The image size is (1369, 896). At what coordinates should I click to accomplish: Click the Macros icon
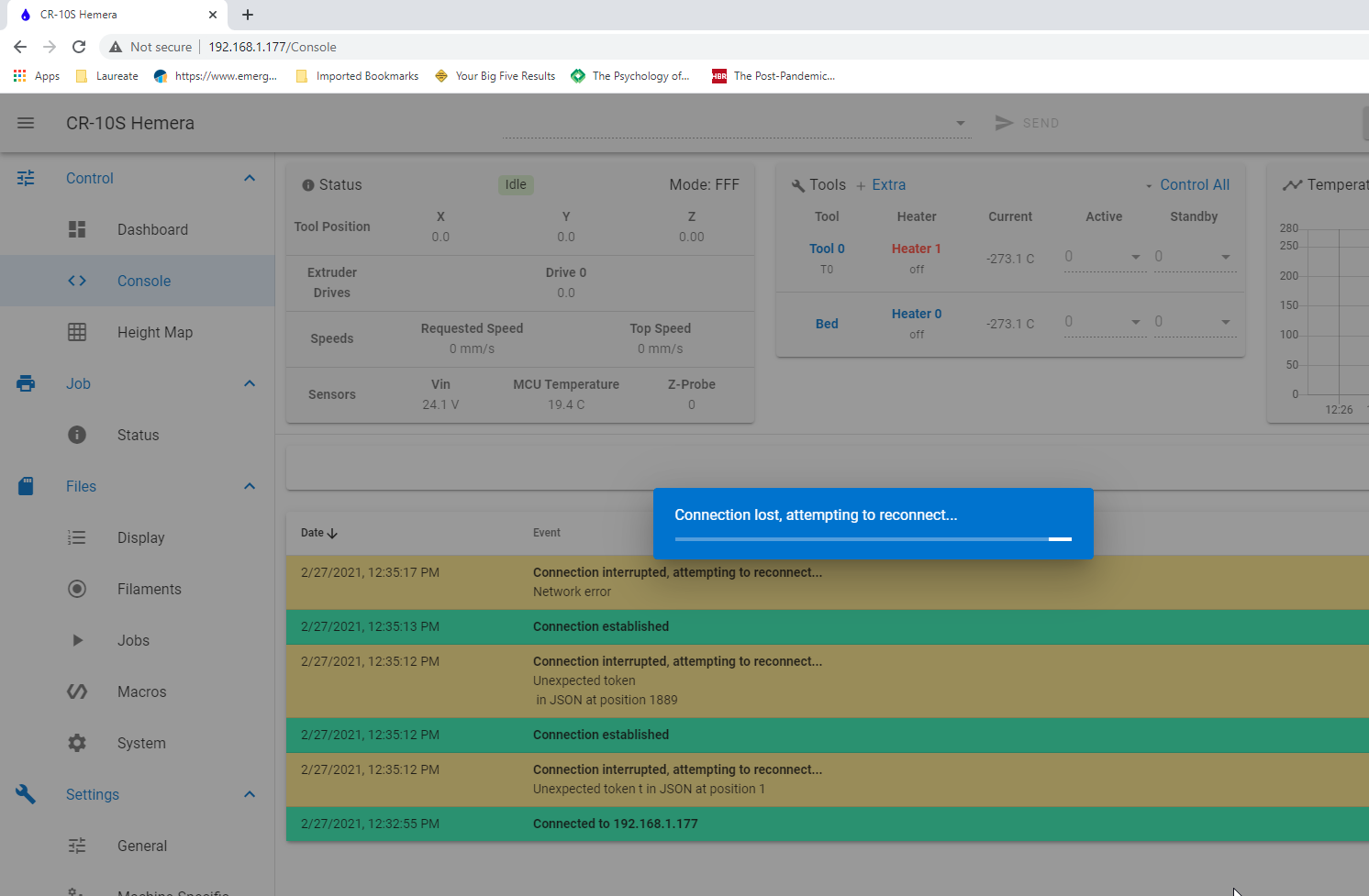click(x=77, y=691)
